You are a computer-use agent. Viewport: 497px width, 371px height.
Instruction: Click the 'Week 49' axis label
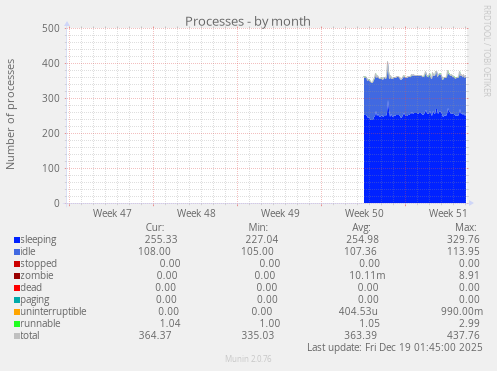(x=280, y=213)
